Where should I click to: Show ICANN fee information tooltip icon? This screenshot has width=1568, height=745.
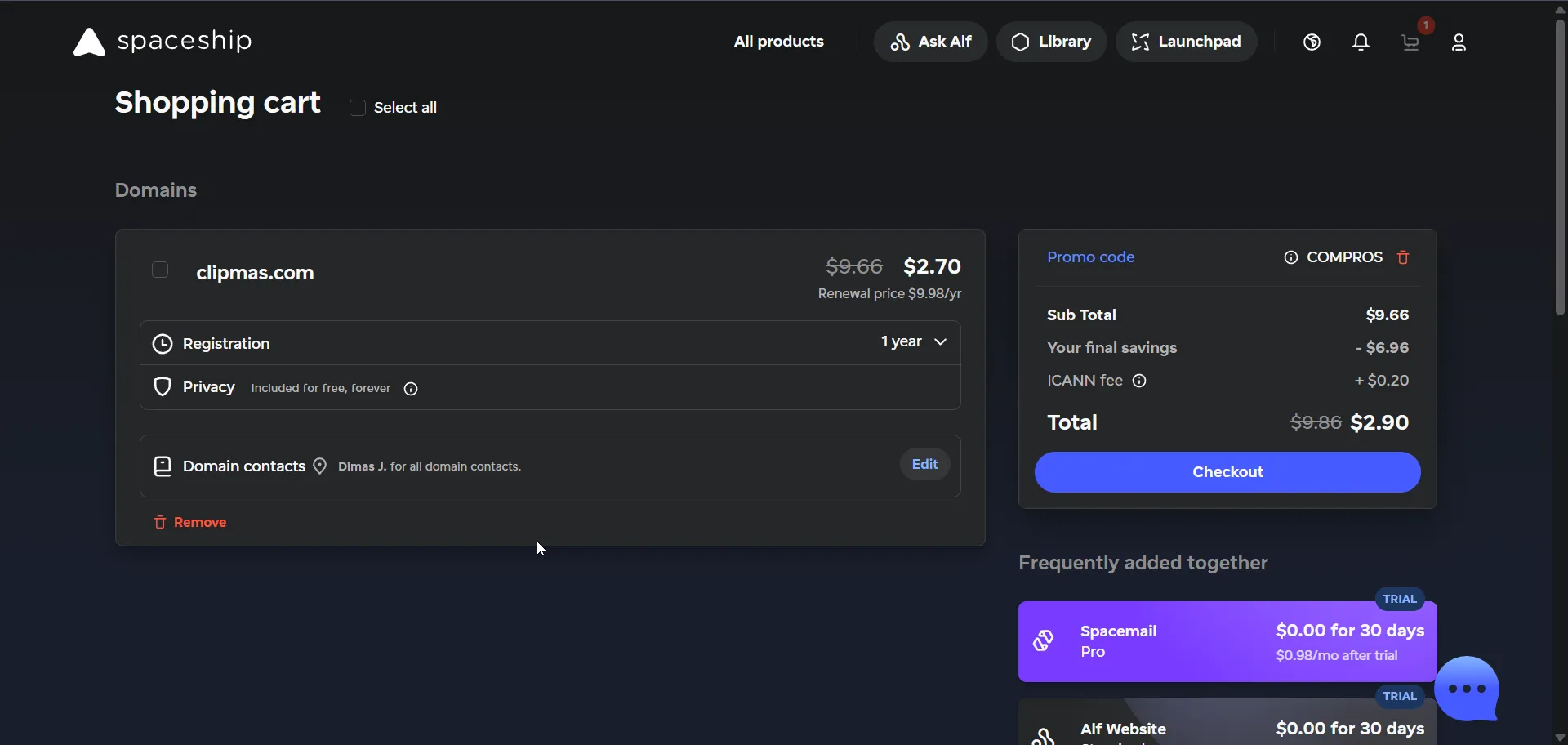(1139, 381)
